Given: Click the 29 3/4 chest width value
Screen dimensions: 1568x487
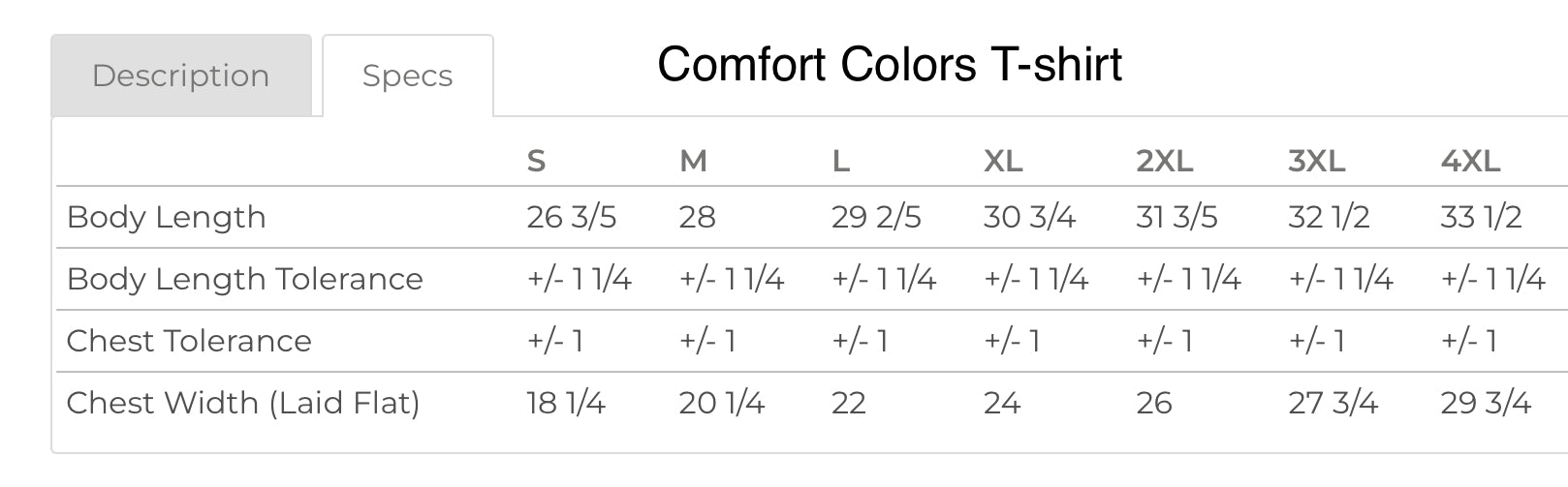Looking at the screenshot, I should click(x=1486, y=403).
